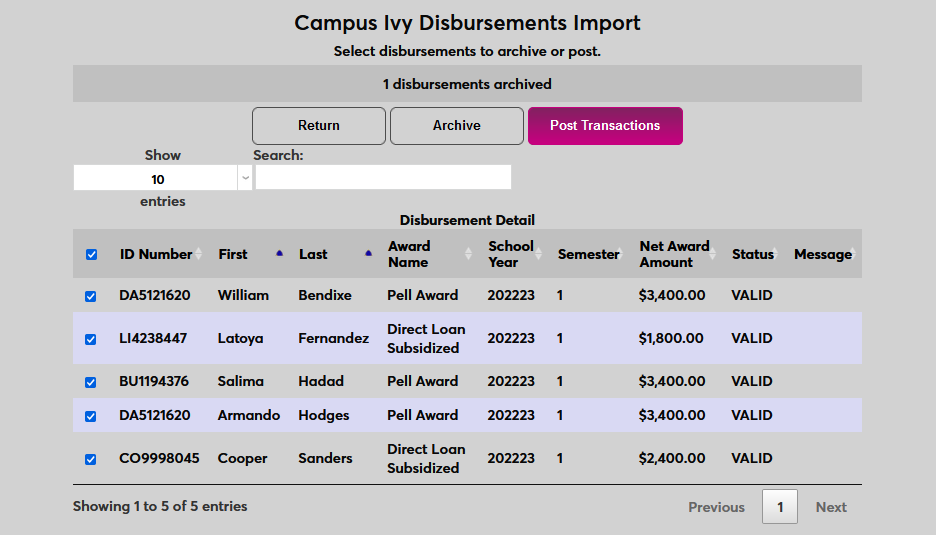The image size is (936, 535).
Task: Deselect the Cooper Sanders row checkbox
Action: coord(91,459)
